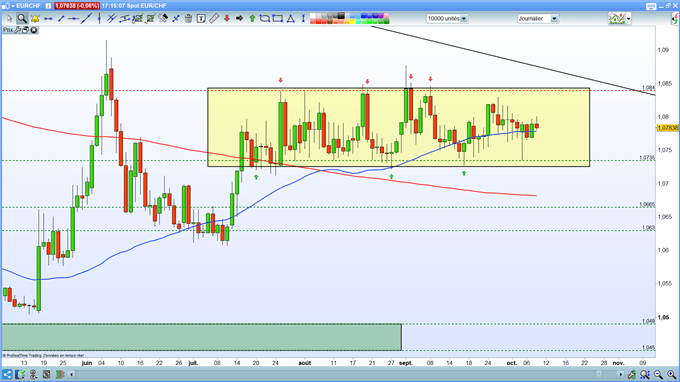Zoom in with bottom magnifier plus
The image size is (680, 382).
click(x=671, y=374)
